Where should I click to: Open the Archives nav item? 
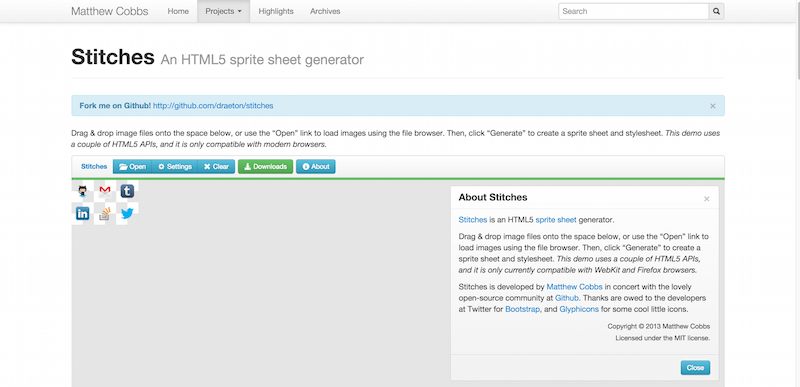pos(325,11)
